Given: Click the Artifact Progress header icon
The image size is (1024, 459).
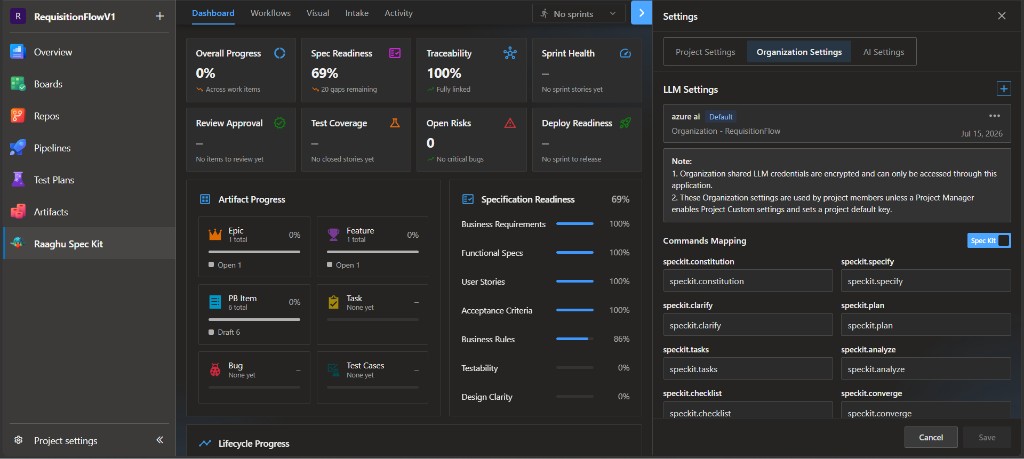Looking at the screenshot, I should (205, 199).
